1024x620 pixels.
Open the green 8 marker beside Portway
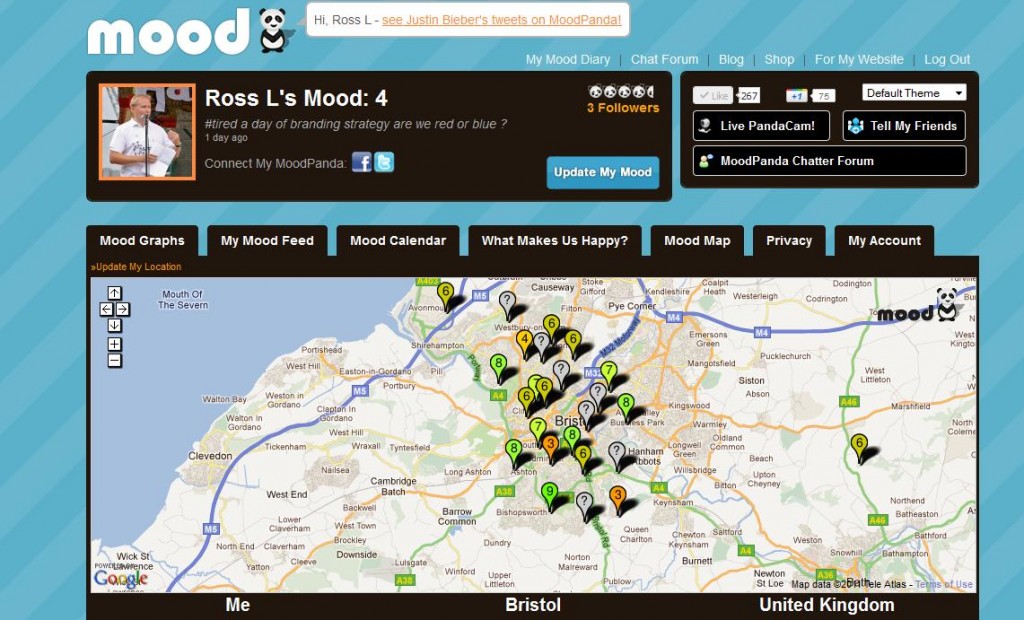click(x=498, y=367)
